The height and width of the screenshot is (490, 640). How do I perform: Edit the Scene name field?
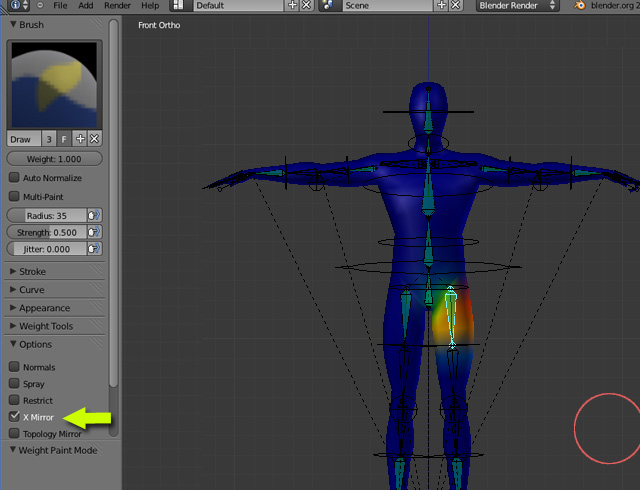[x=387, y=5]
